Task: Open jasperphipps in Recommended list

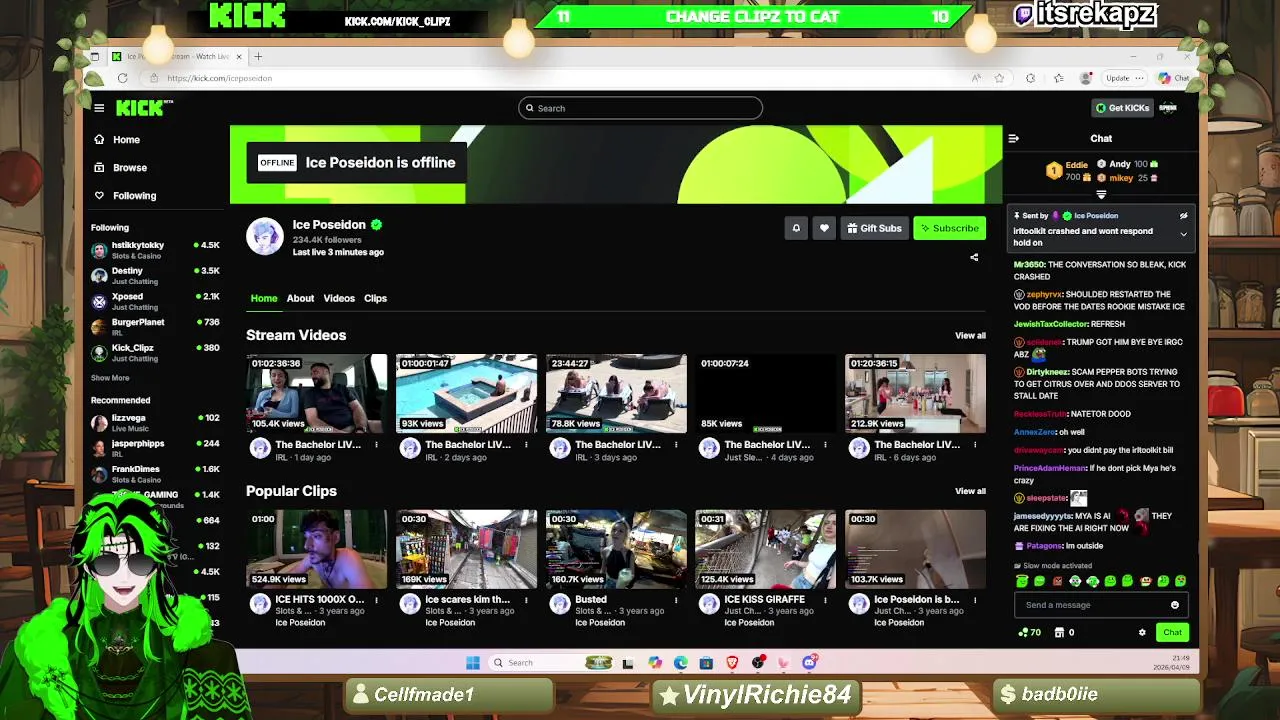Action: click(155, 448)
